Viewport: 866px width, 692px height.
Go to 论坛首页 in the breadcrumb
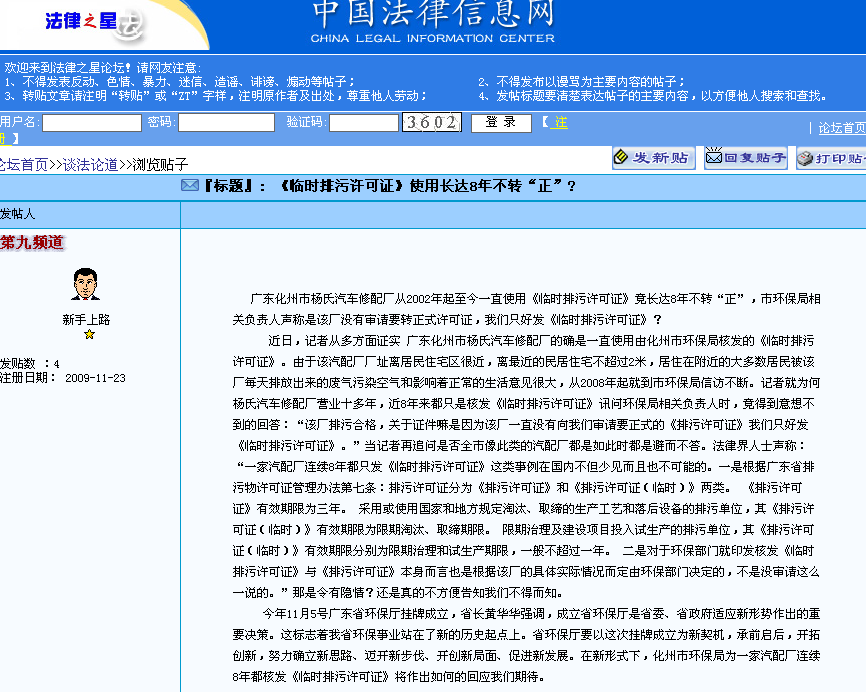(x=22, y=164)
